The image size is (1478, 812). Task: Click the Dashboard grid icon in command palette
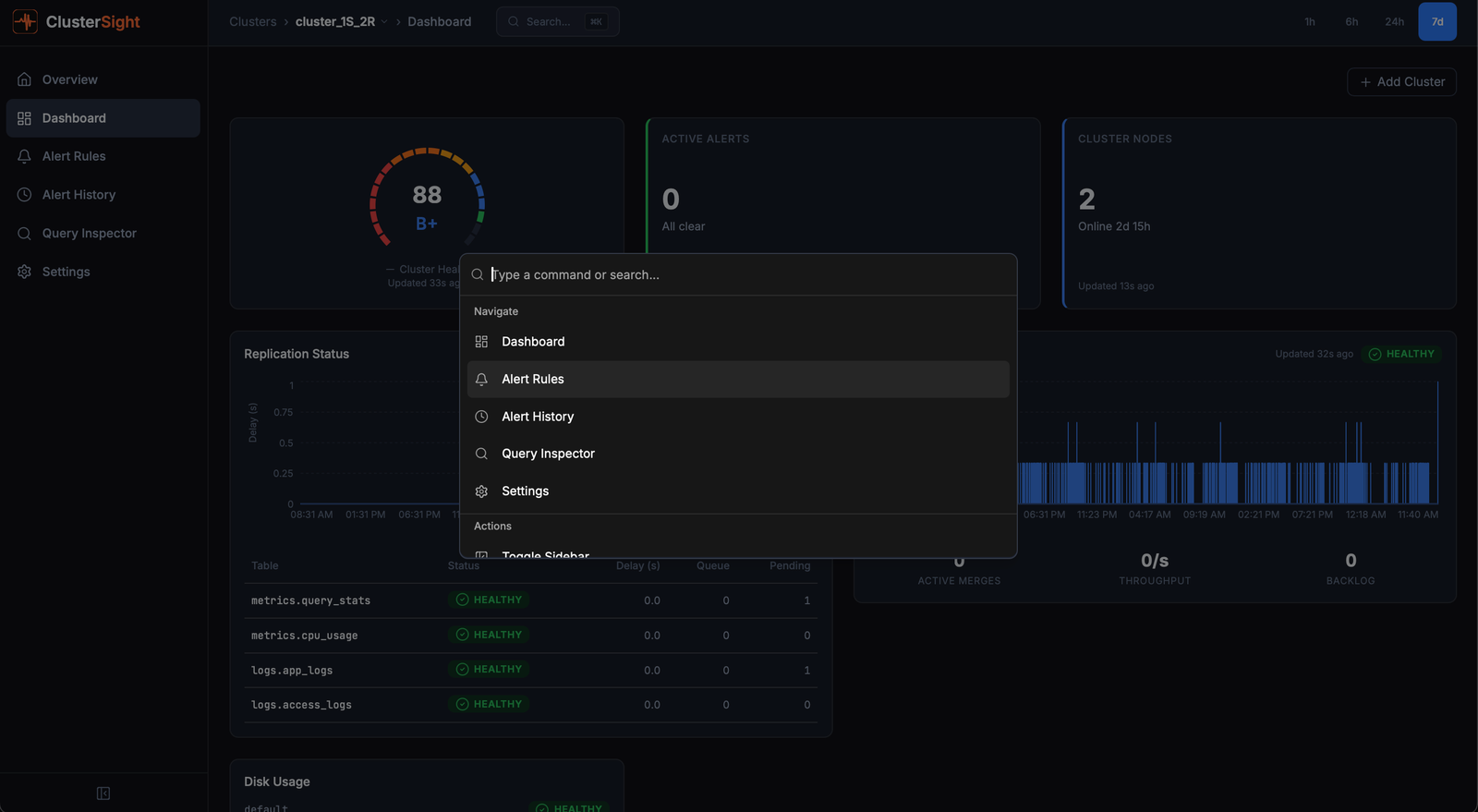pyautogui.click(x=481, y=342)
